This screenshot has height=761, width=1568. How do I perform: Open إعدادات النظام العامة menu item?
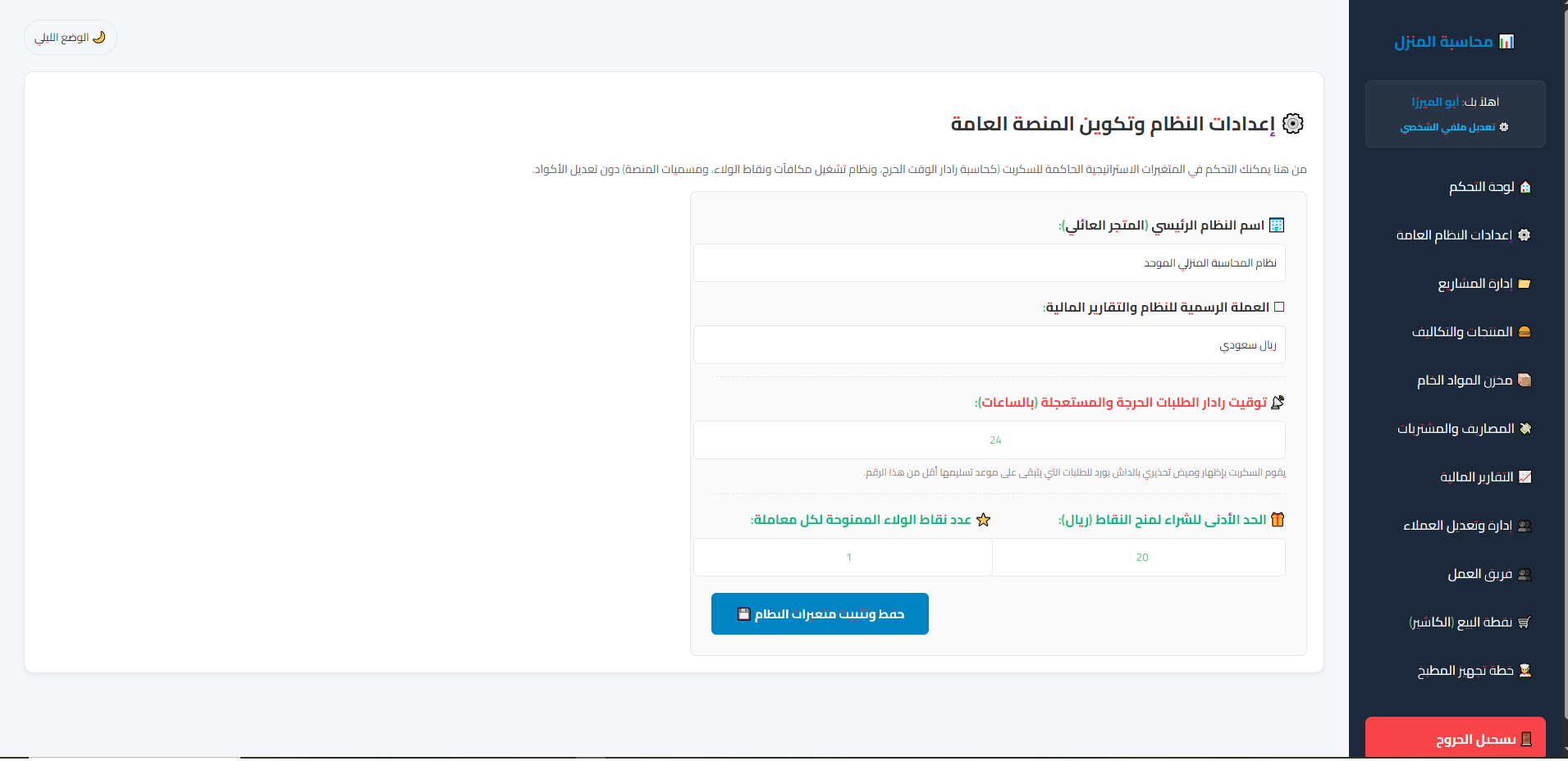coord(1456,235)
